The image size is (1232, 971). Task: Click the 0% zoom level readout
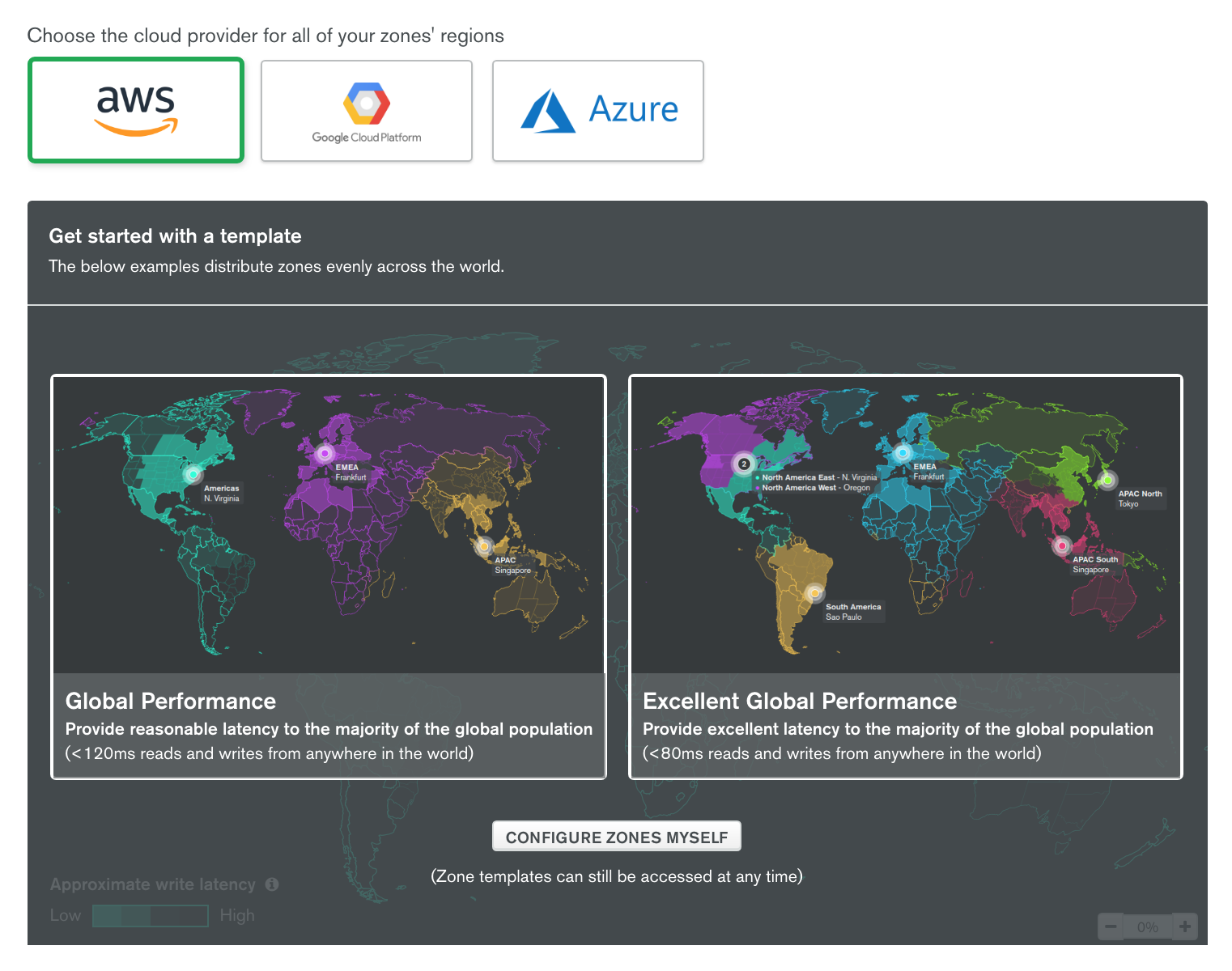pos(1148,927)
